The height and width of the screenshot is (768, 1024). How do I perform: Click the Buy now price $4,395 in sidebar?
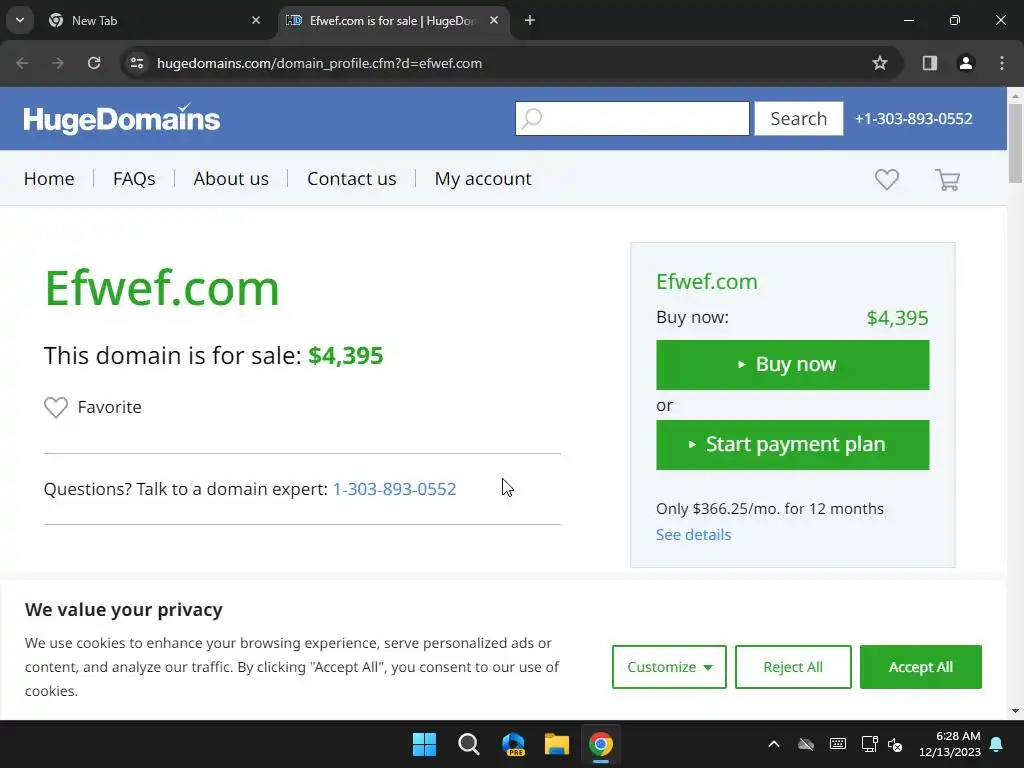(897, 318)
